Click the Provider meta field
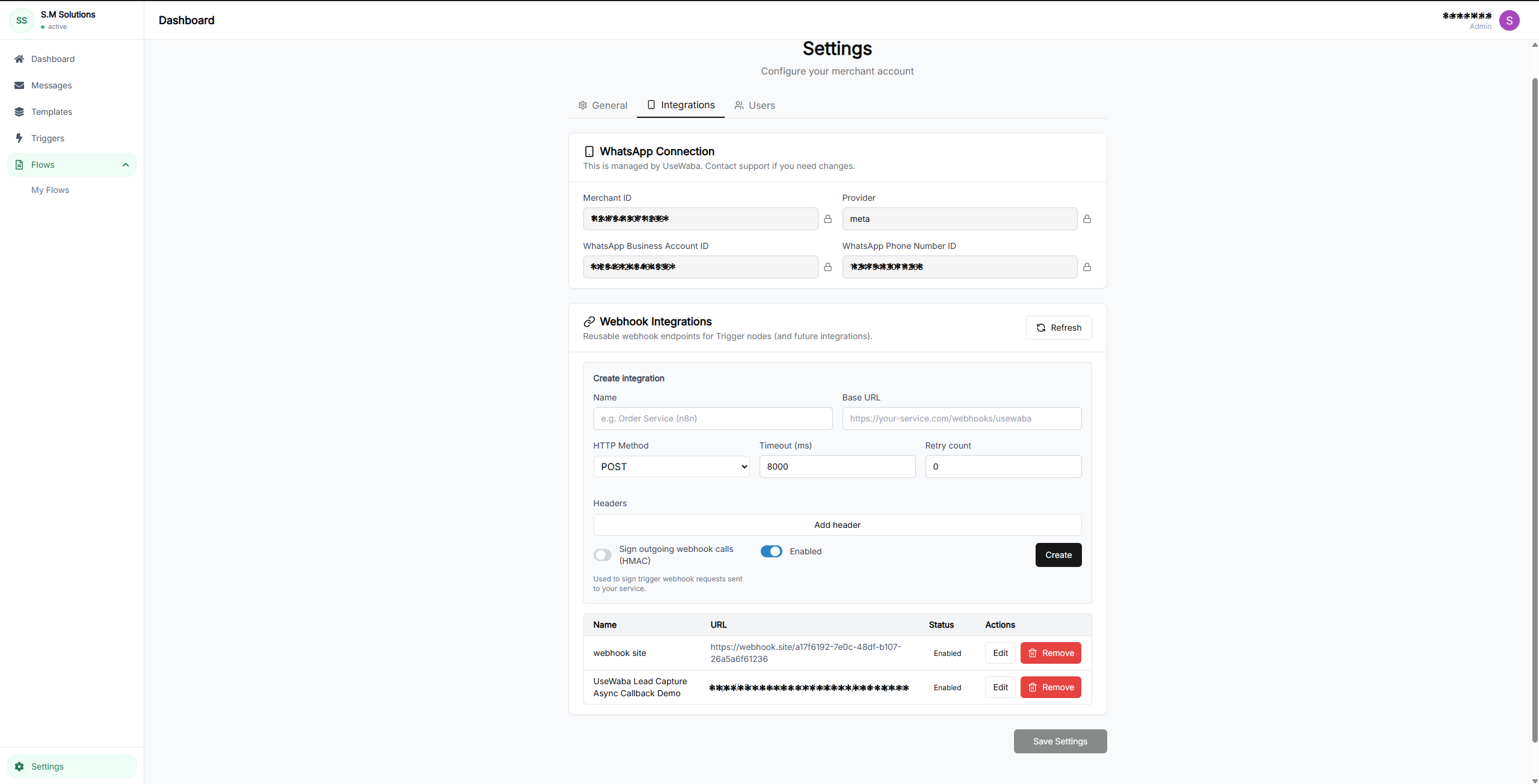The image size is (1539, 784). [x=959, y=219]
